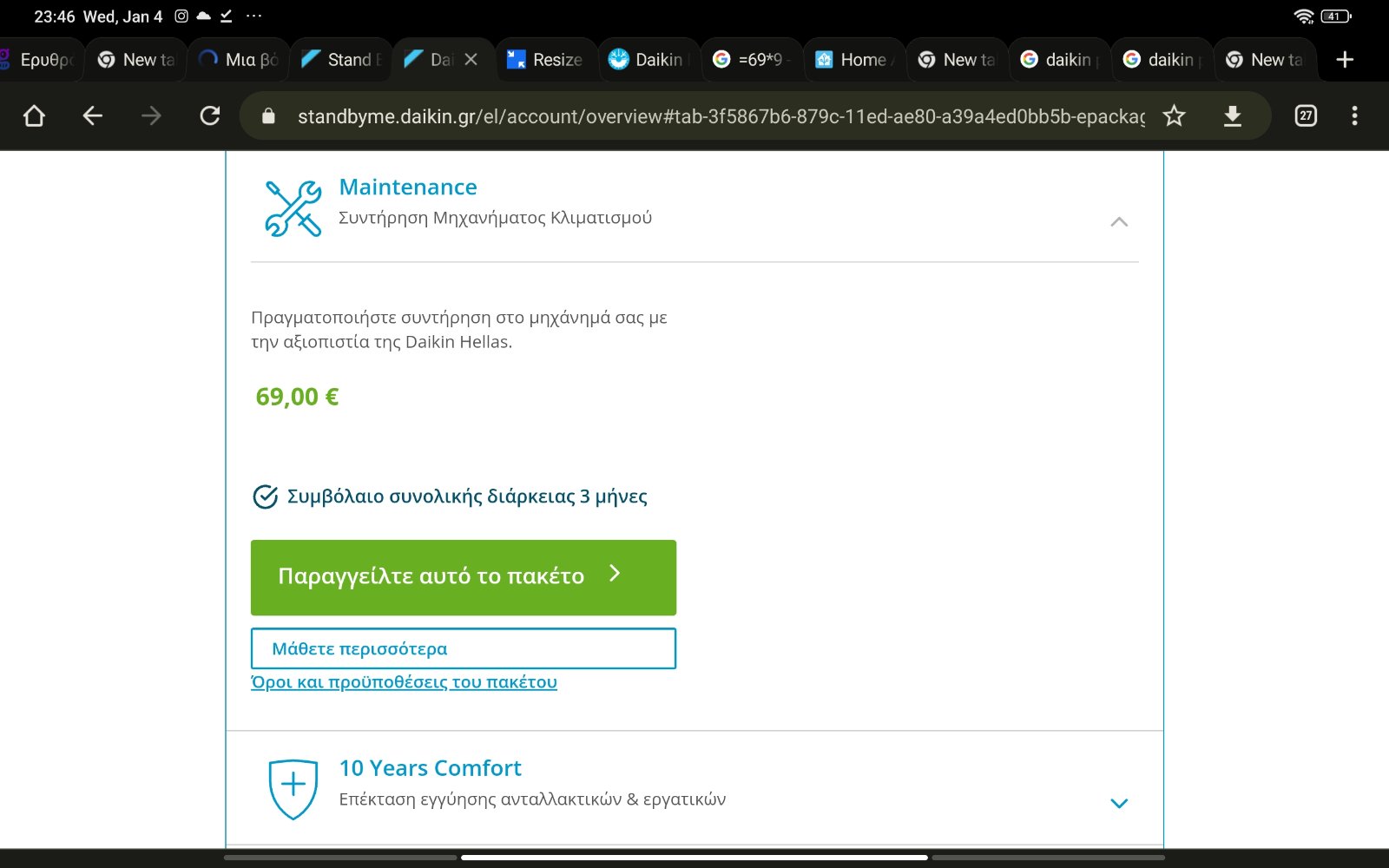Click the Maintenance heading
The width and height of the screenshot is (1389, 868).
(x=408, y=187)
